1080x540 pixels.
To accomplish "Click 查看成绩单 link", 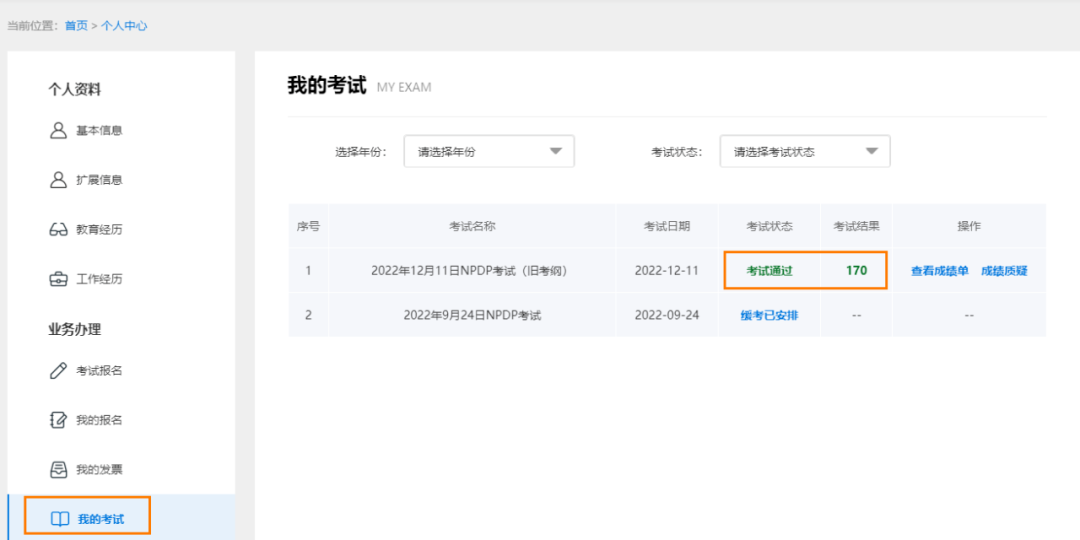I will click(x=939, y=271).
